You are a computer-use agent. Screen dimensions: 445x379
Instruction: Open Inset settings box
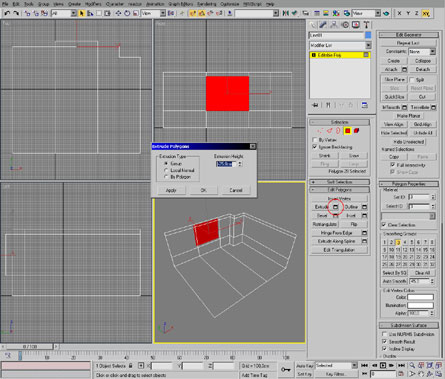point(365,216)
